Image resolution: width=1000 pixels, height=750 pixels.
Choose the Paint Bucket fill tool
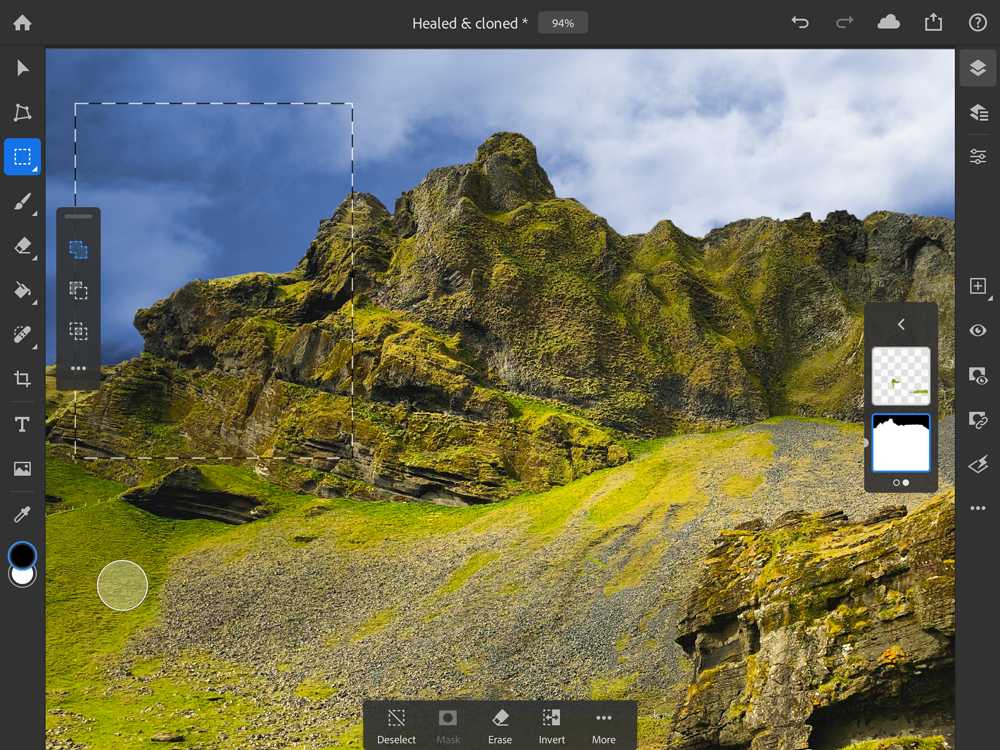click(22, 290)
